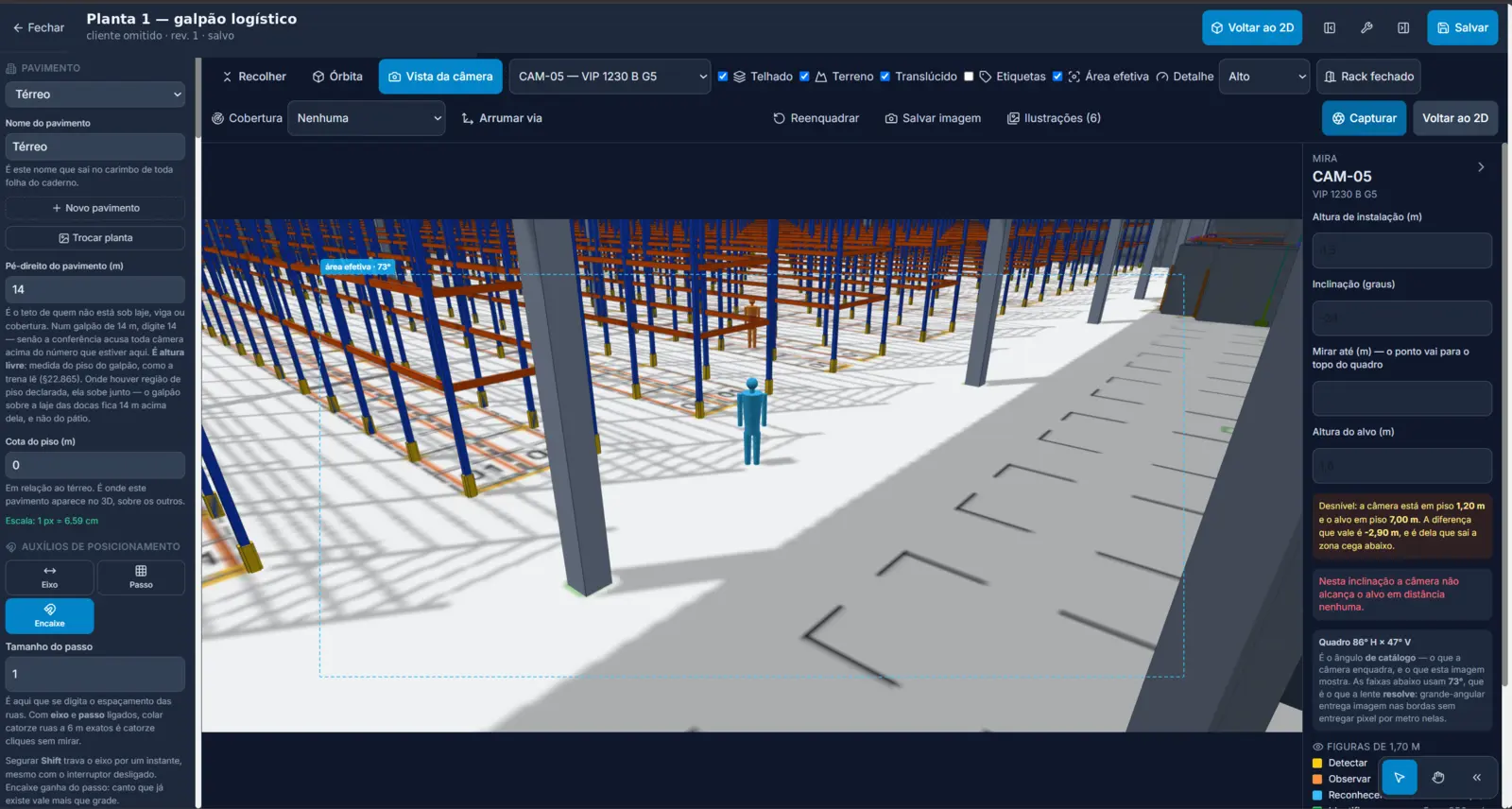
Task: Toggle the Encaixe snapping aid
Action: pos(50,616)
